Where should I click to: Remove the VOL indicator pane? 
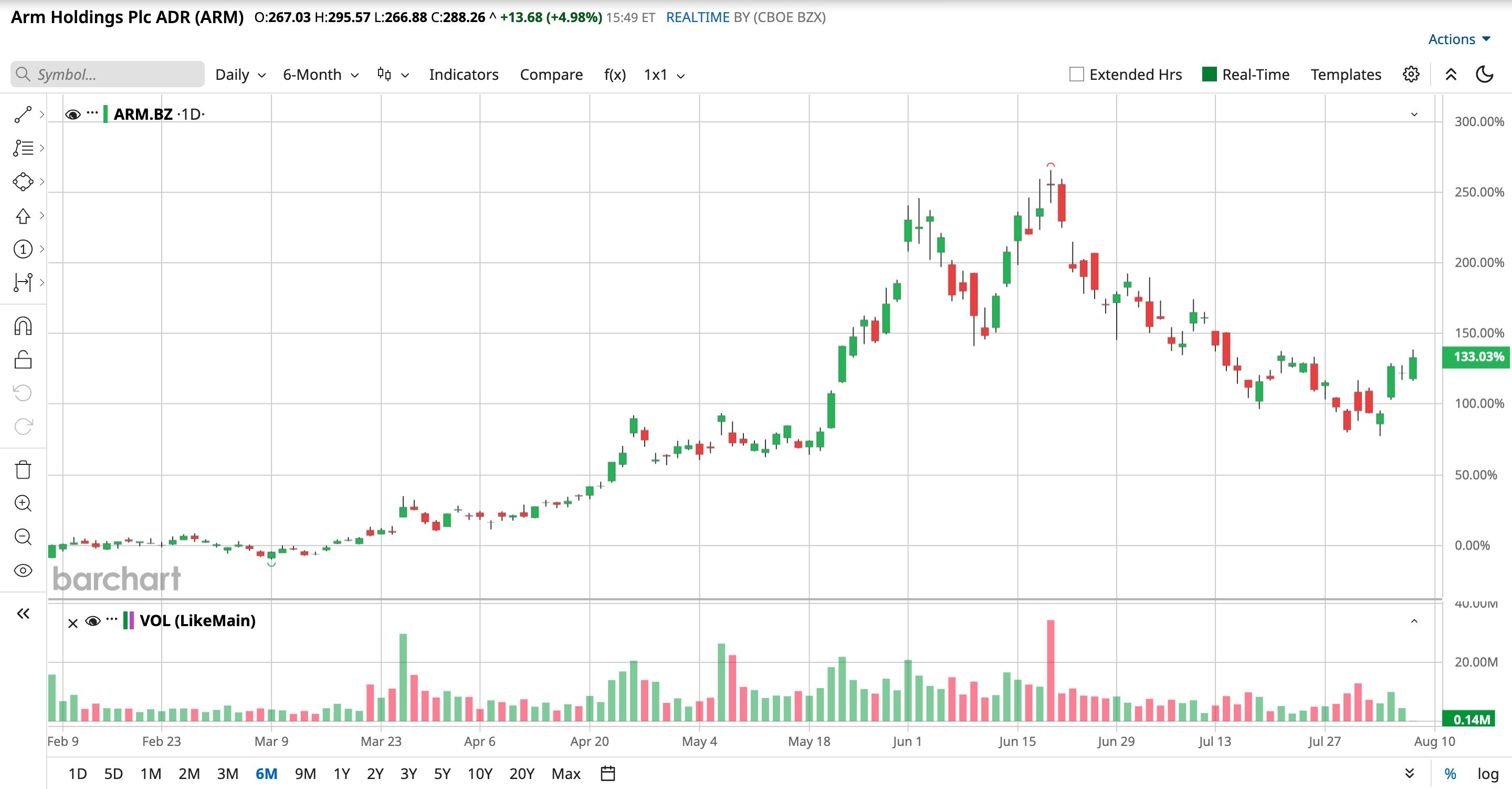[x=73, y=622]
